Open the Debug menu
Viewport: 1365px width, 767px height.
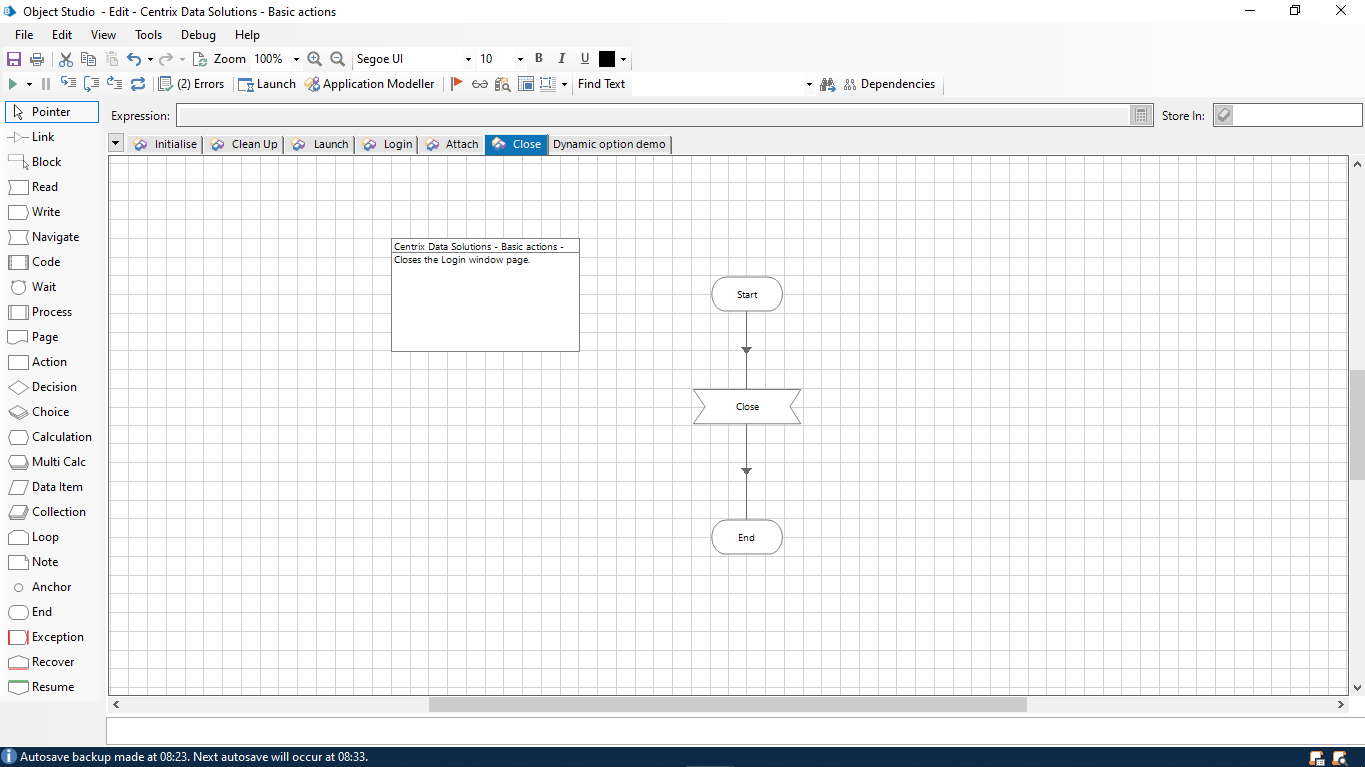(197, 34)
